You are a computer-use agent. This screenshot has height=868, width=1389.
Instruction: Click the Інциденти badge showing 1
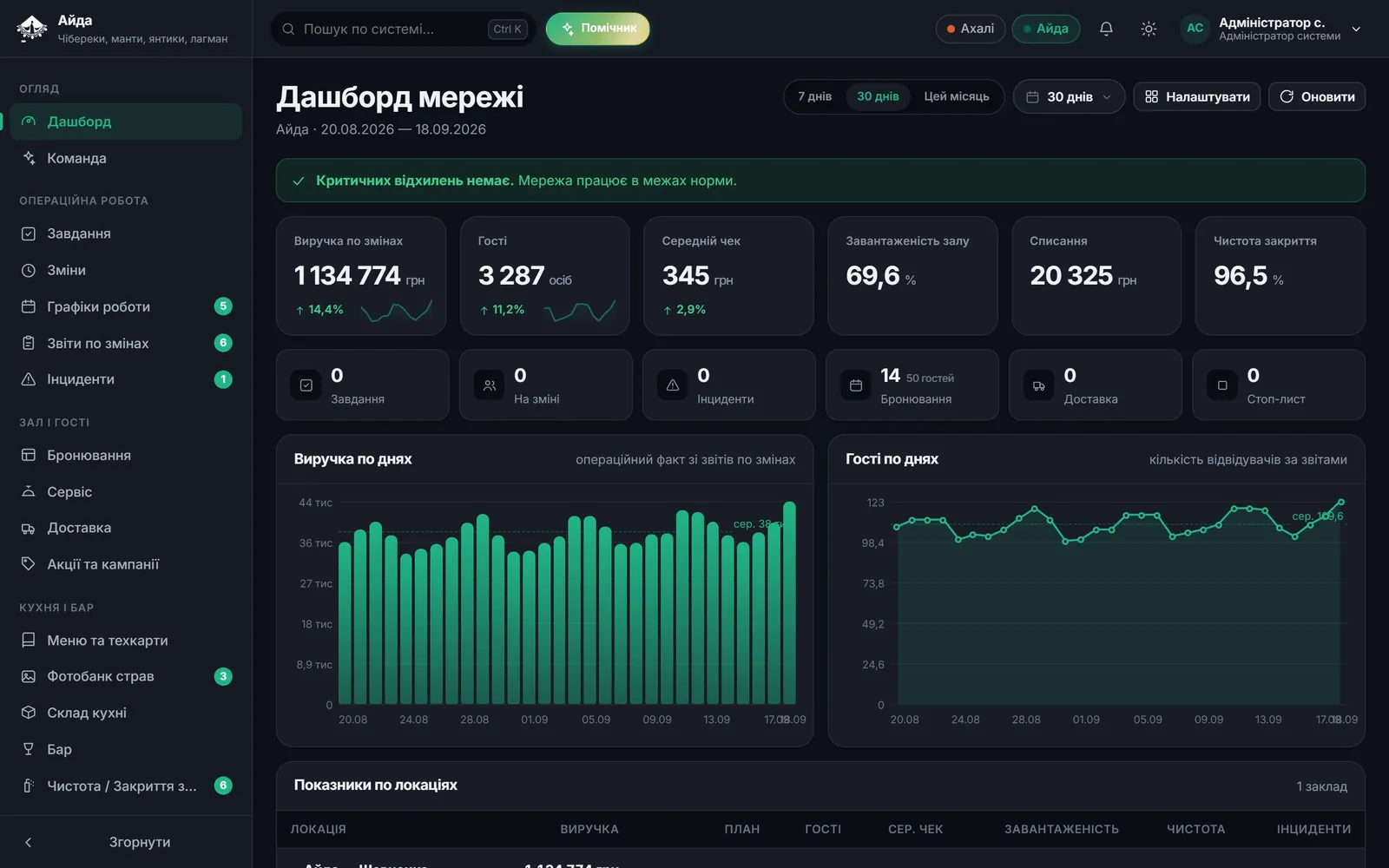tap(223, 379)
